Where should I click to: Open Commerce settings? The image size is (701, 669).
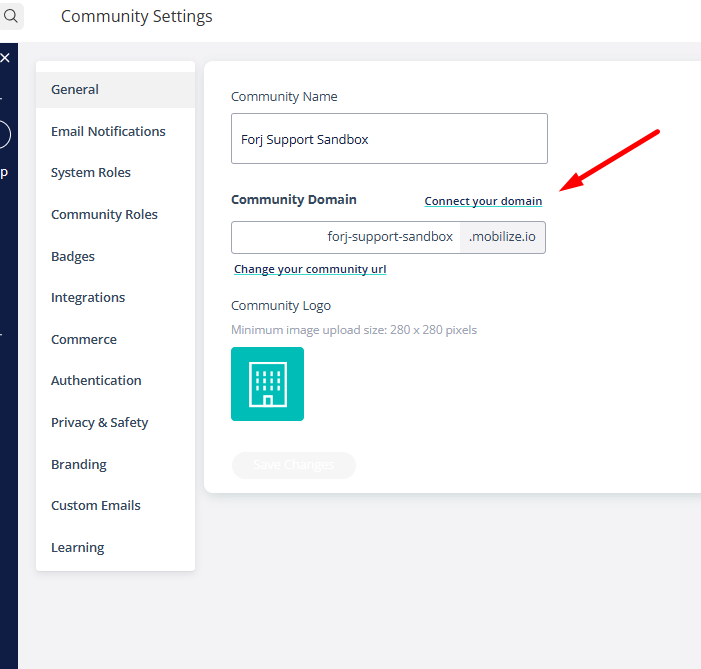[x=84, y=339]
